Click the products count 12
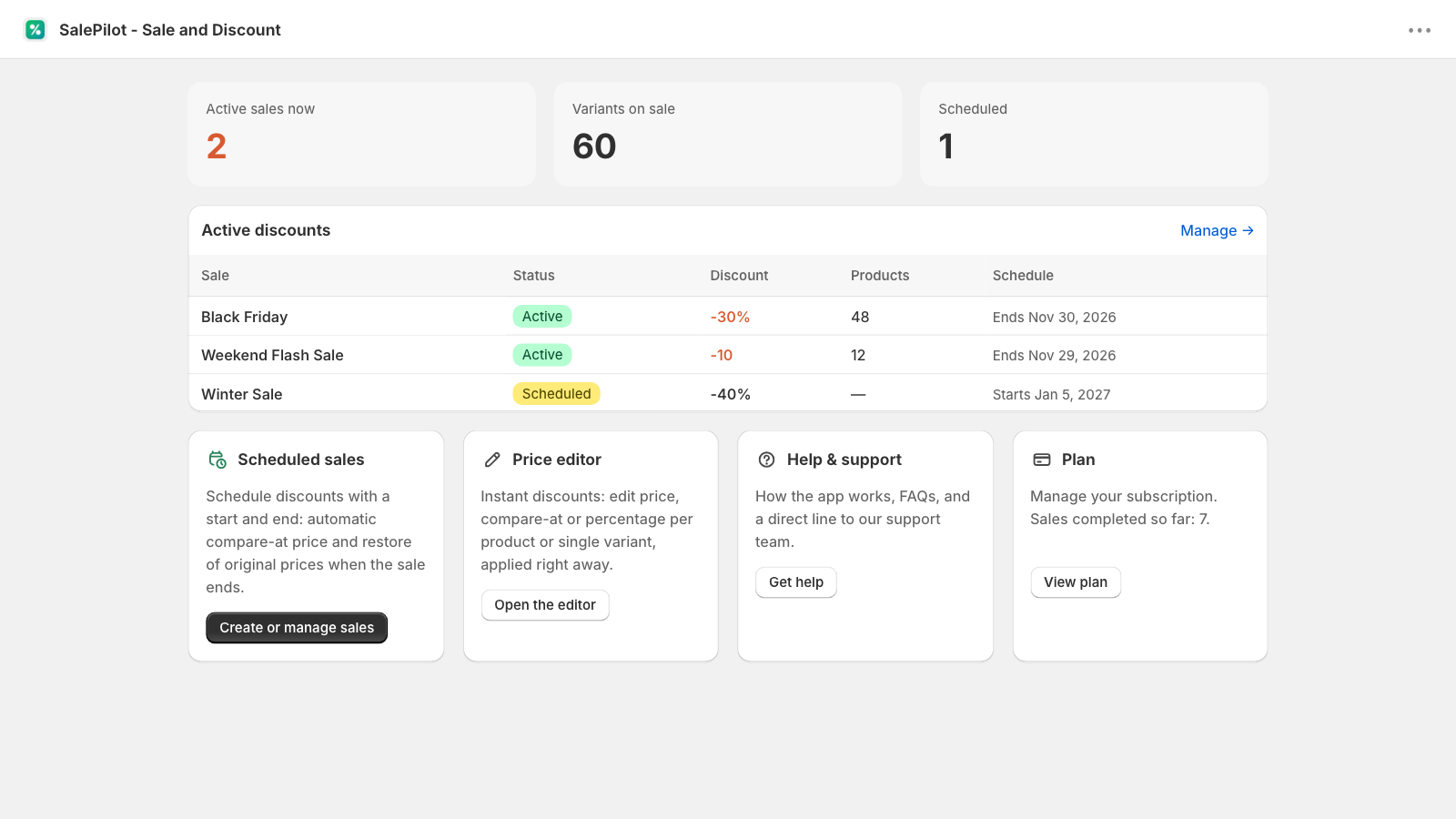Image resolution: width=1456 pixels, height=819 pixels. click(858, 355)
